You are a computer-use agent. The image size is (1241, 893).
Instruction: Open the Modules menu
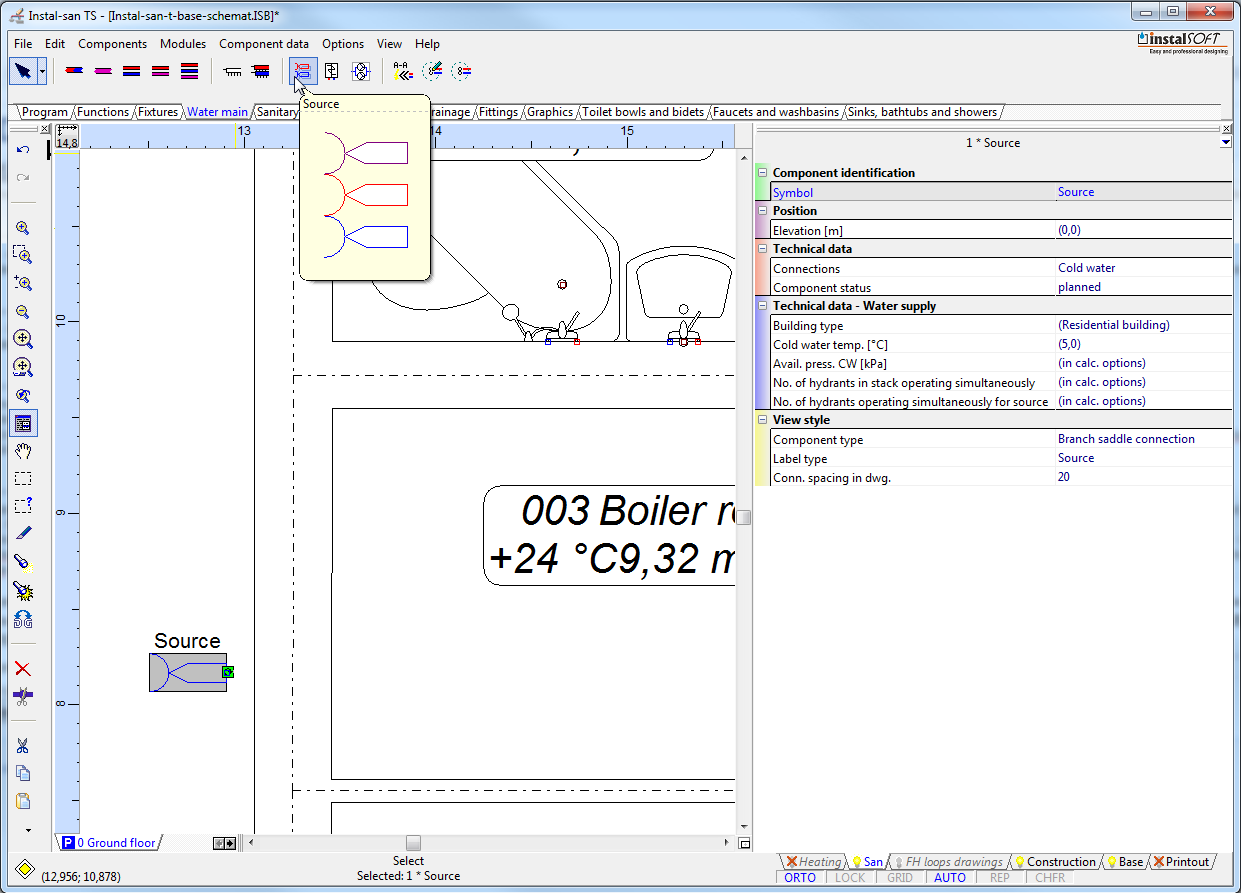[x=183, y=44]
